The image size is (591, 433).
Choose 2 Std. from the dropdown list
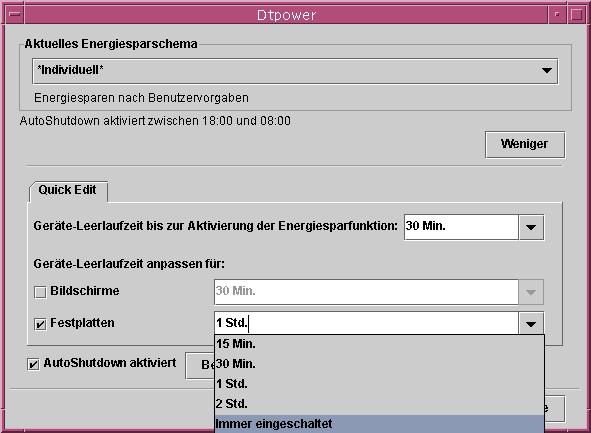click(x=379, y=404)
